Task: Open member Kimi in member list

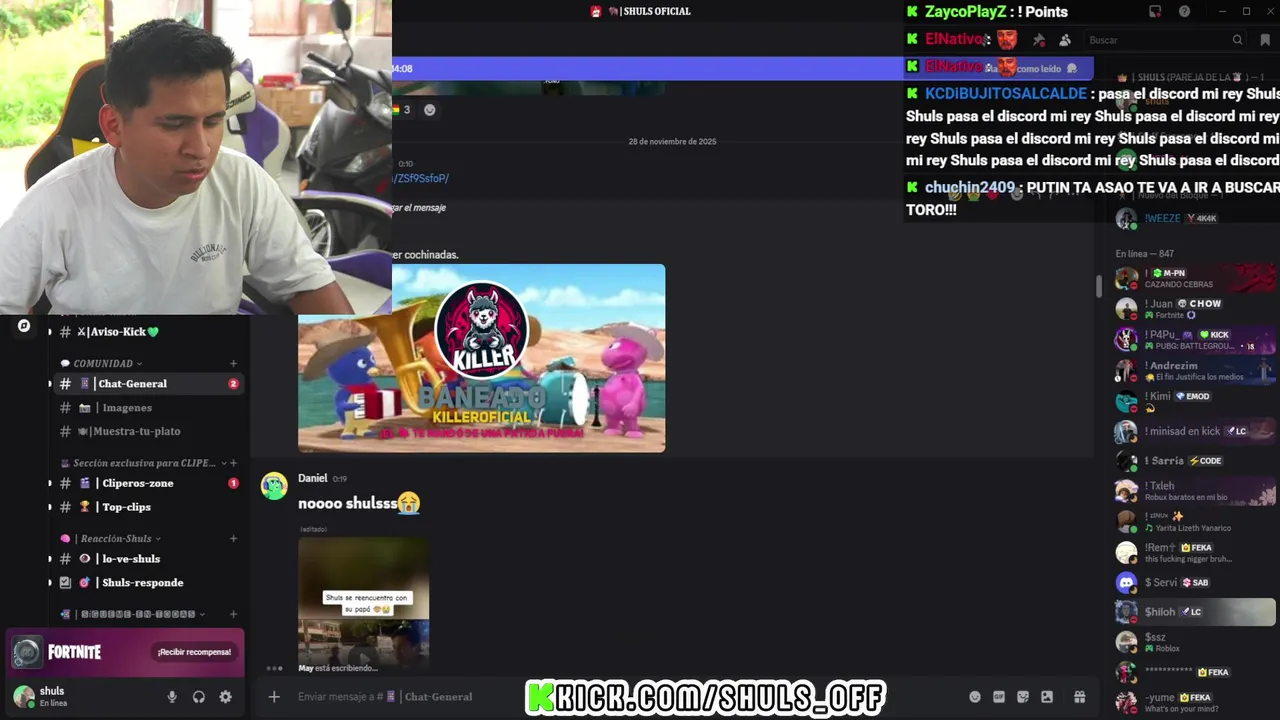Action: (x=1196, y=402)
